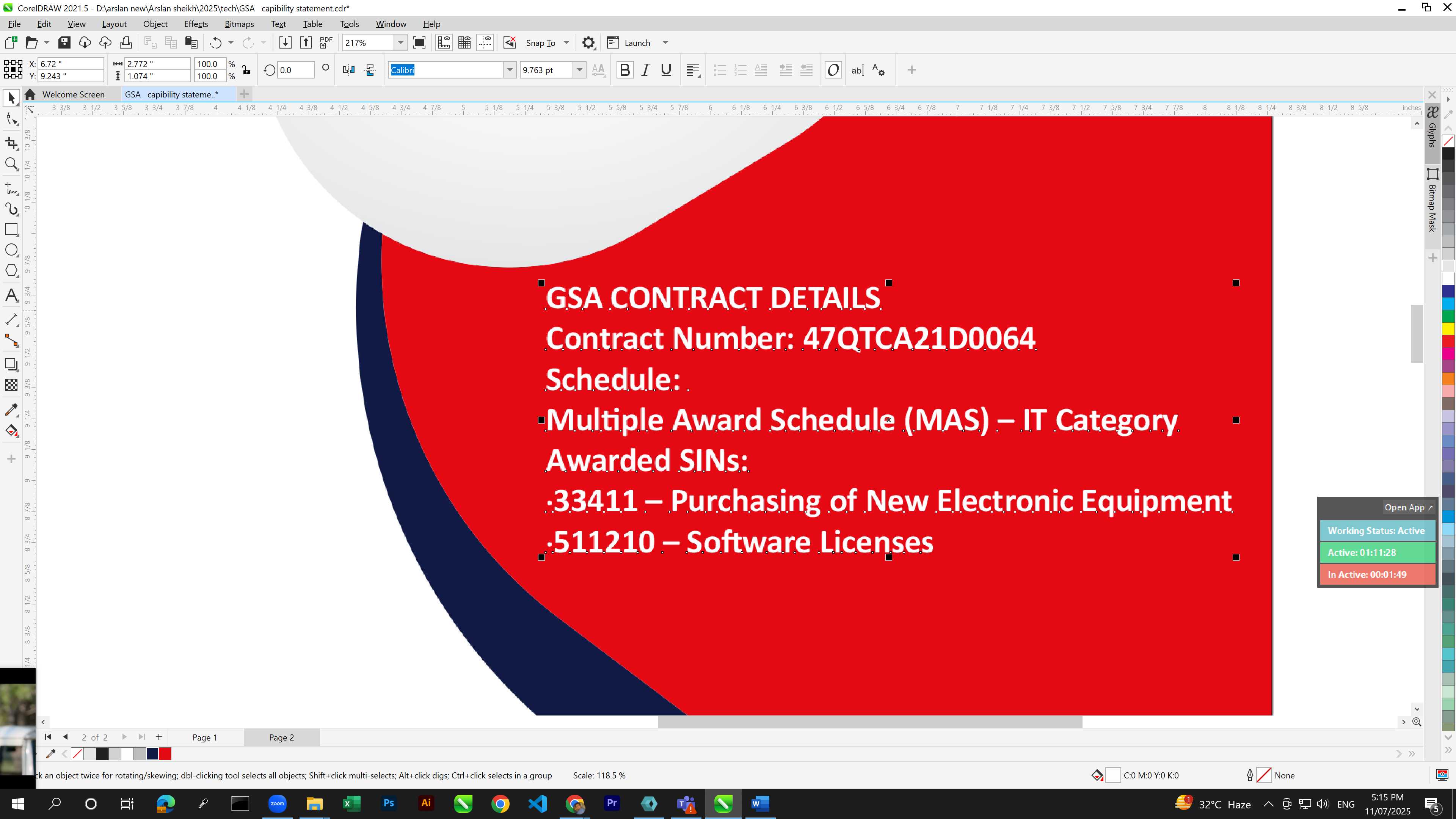Open Text properties icon
The height and width of the screenshot is (819, 1456).
pos(879,70)
